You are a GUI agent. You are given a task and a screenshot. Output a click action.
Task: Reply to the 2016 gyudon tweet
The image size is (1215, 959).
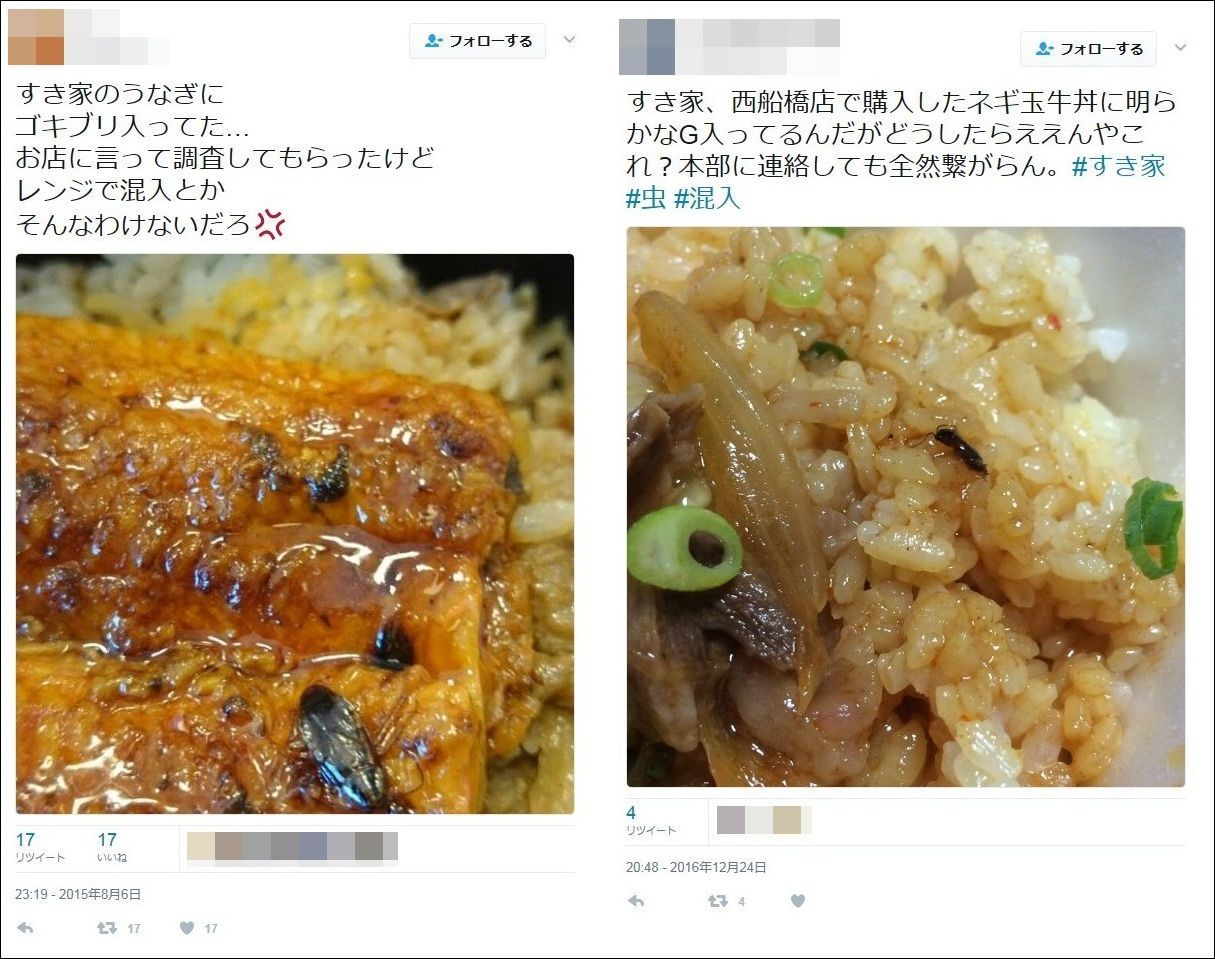[x=636, y=901]
